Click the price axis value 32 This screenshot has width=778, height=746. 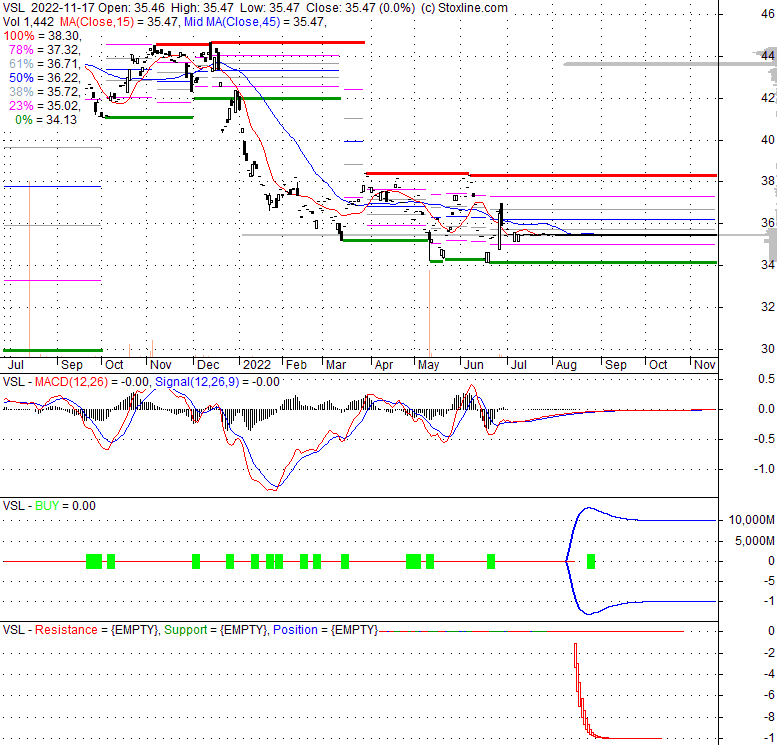pyautogui.click(x=768, y=307)
